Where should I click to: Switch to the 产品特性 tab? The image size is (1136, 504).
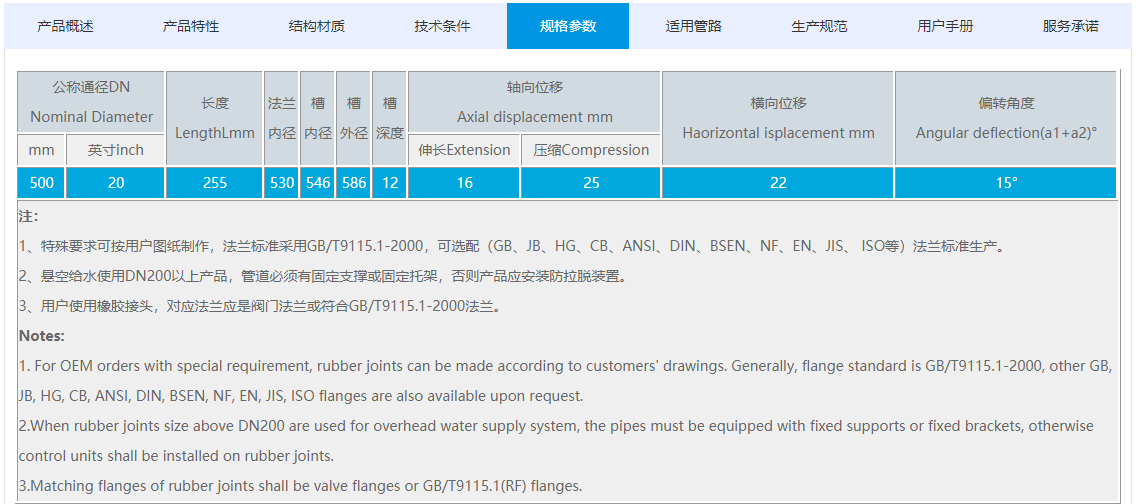pyautogui.click(x=191, y=26)
